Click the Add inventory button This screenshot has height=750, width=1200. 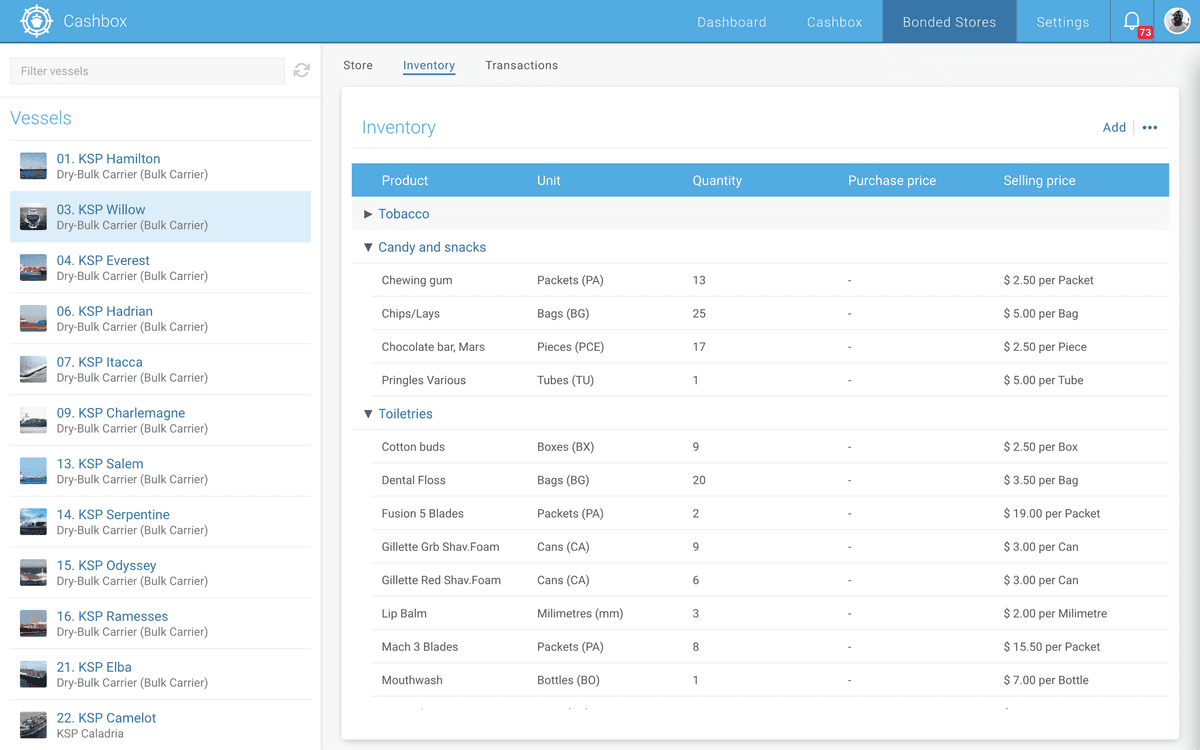click(x=1113, y=128)
